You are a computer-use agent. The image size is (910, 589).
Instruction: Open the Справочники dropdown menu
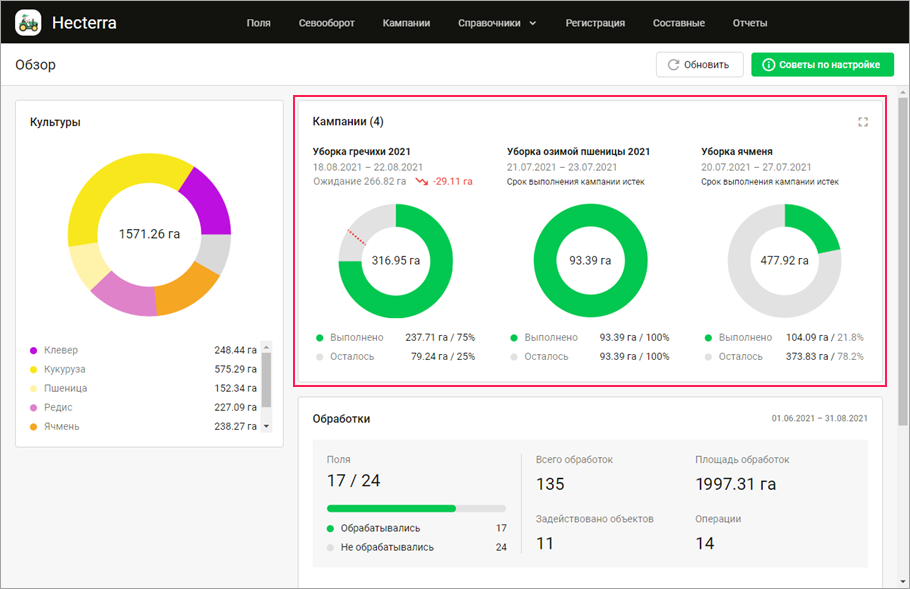tap(497, 23)
